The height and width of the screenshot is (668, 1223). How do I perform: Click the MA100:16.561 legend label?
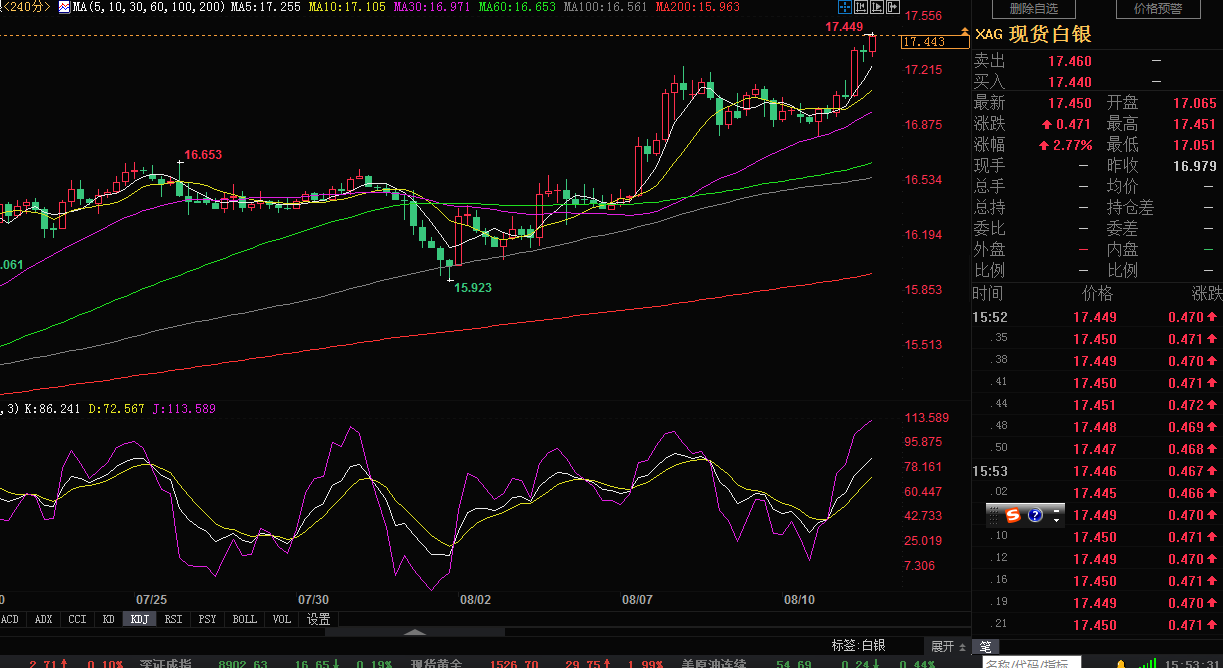click(607, 7)
